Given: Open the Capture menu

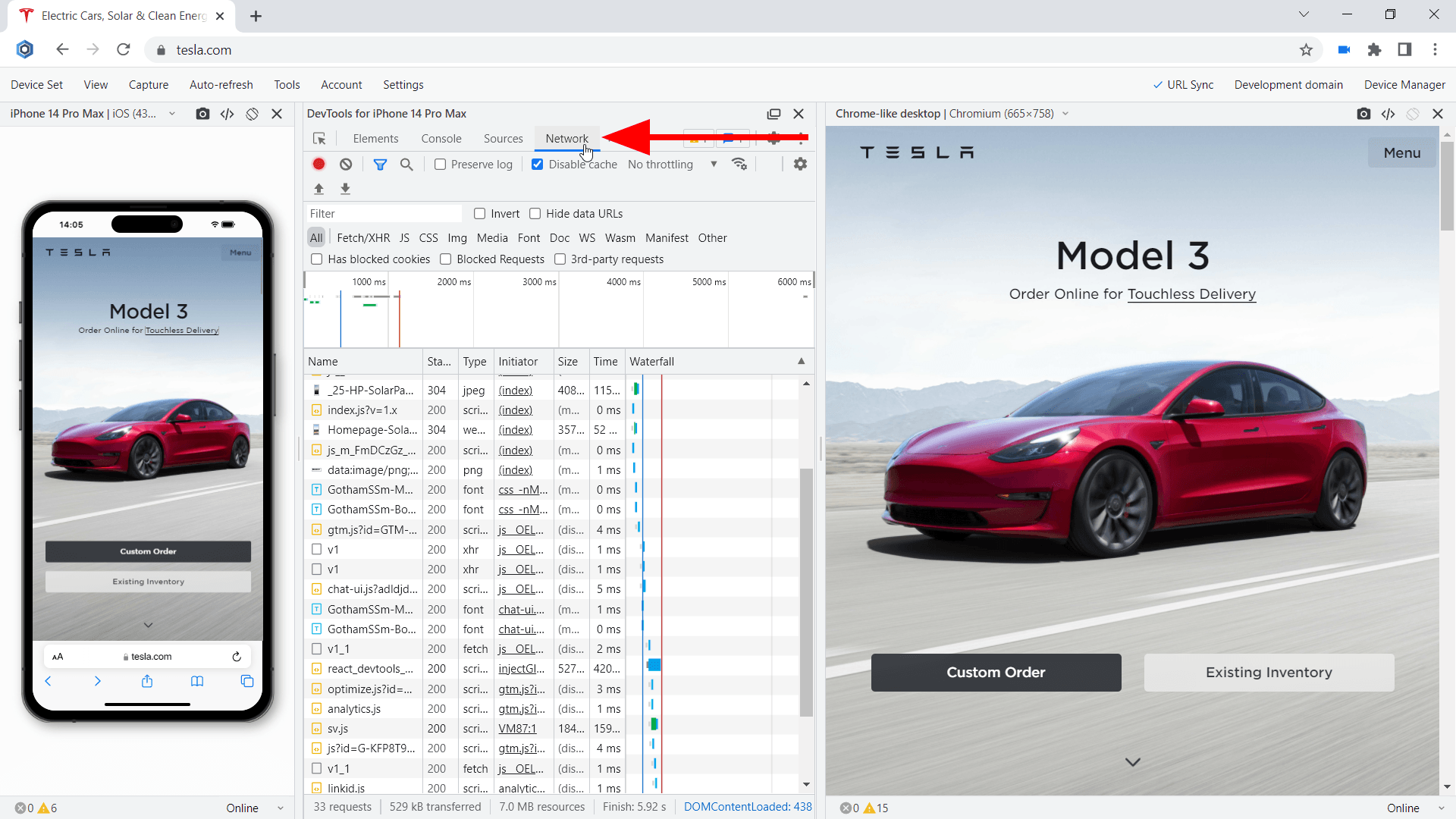Looking at the screenshot, I should (148, 85).
